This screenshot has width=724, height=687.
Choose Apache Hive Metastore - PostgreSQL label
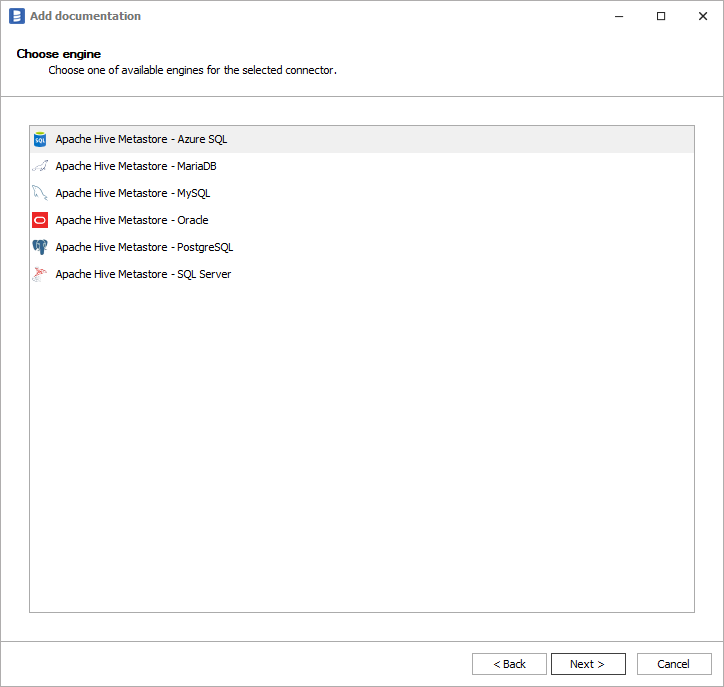pyautogui.click(x=144, y=248)
